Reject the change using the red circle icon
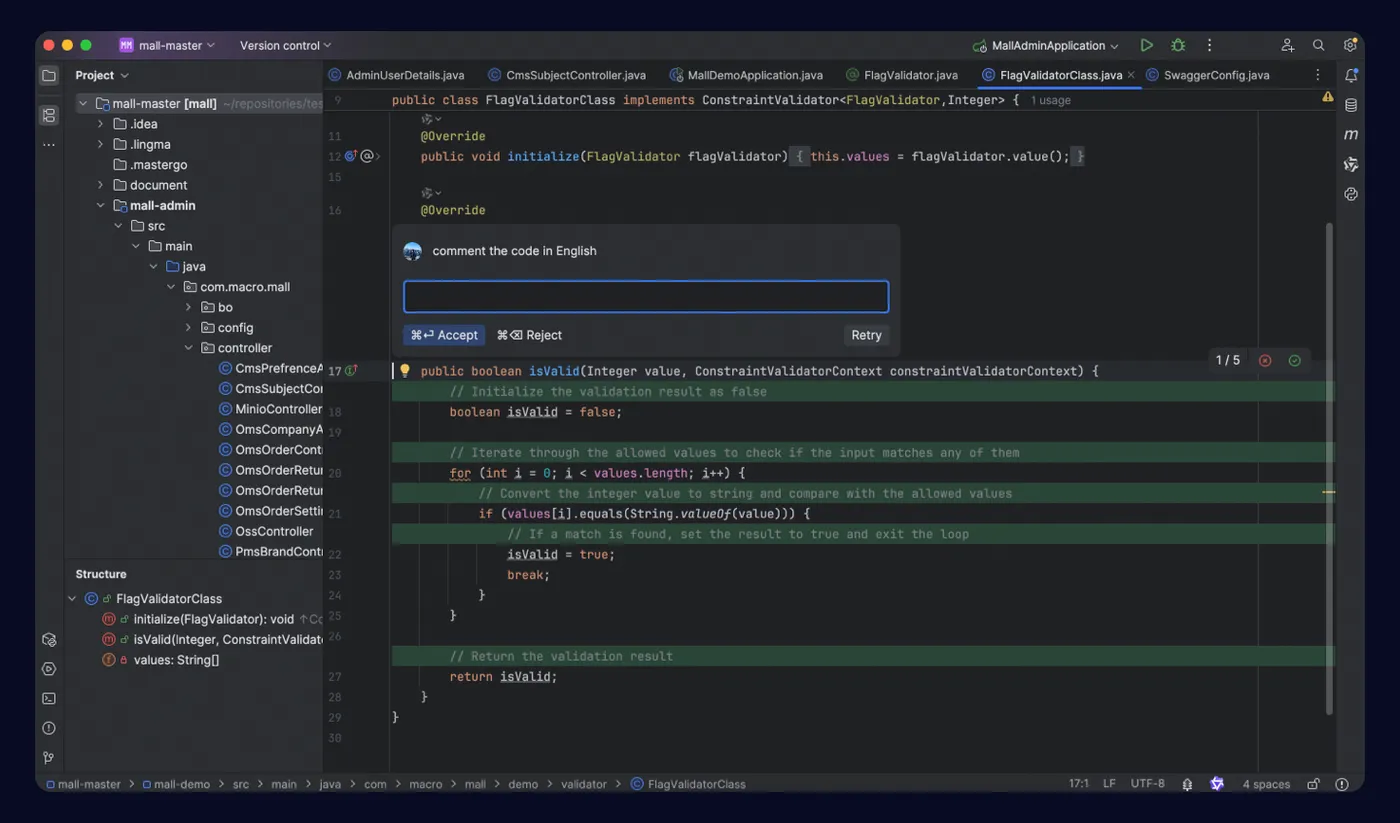The width and height of the screenshot is (1400, 823). (1265, 360)
